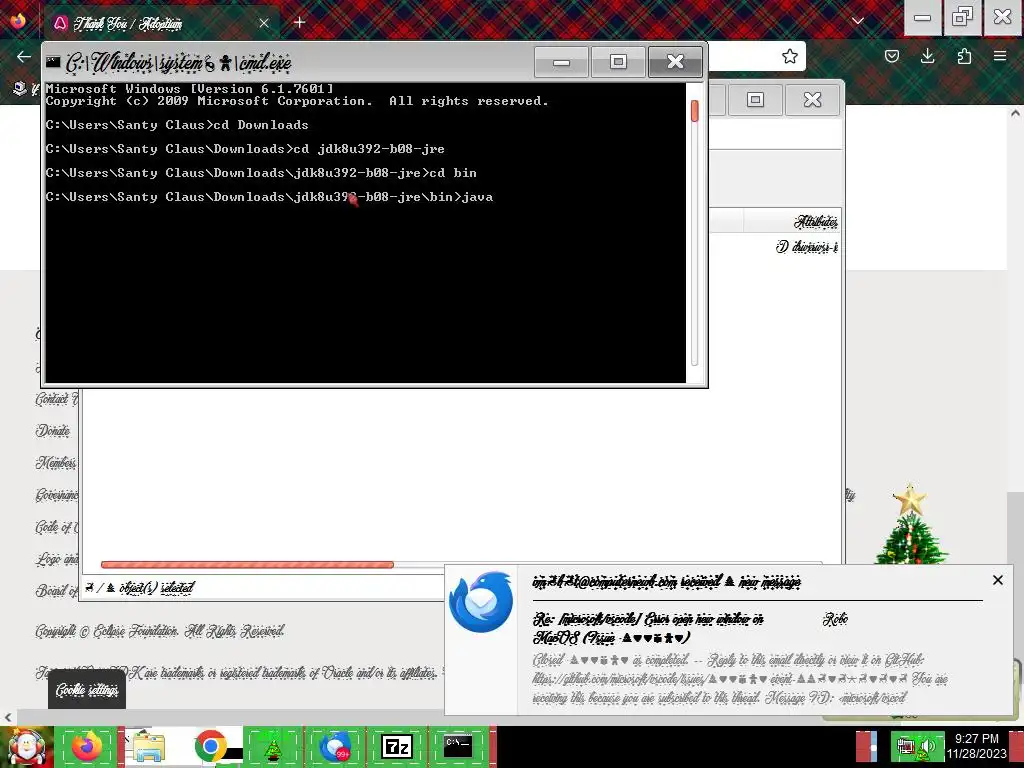The height and width of the screenshot is (768, 1024).
Task: Click the Firefox logo at top-left corner
Action: (18, 22)
